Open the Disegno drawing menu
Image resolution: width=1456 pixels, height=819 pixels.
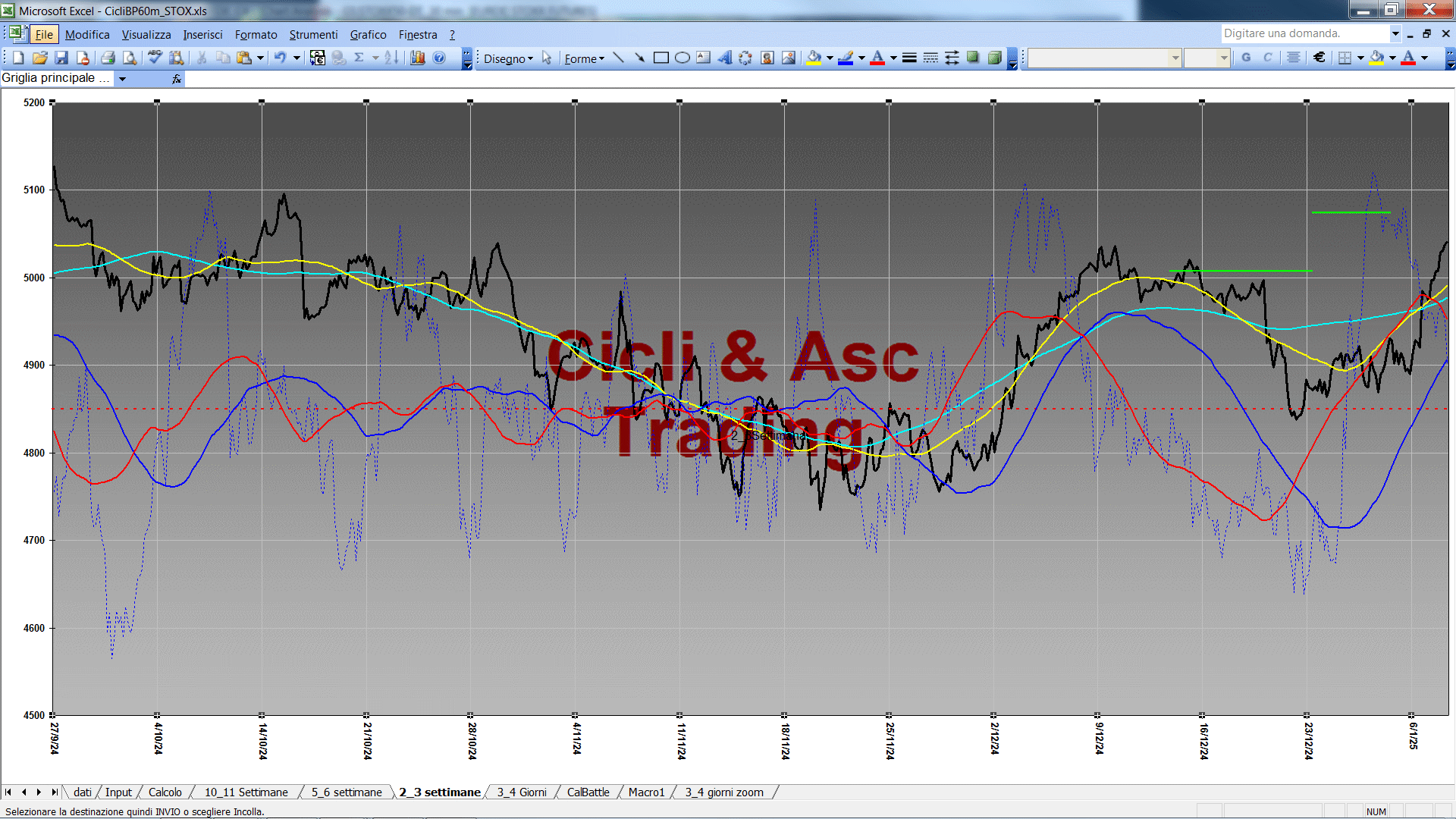tap(508, 58)
